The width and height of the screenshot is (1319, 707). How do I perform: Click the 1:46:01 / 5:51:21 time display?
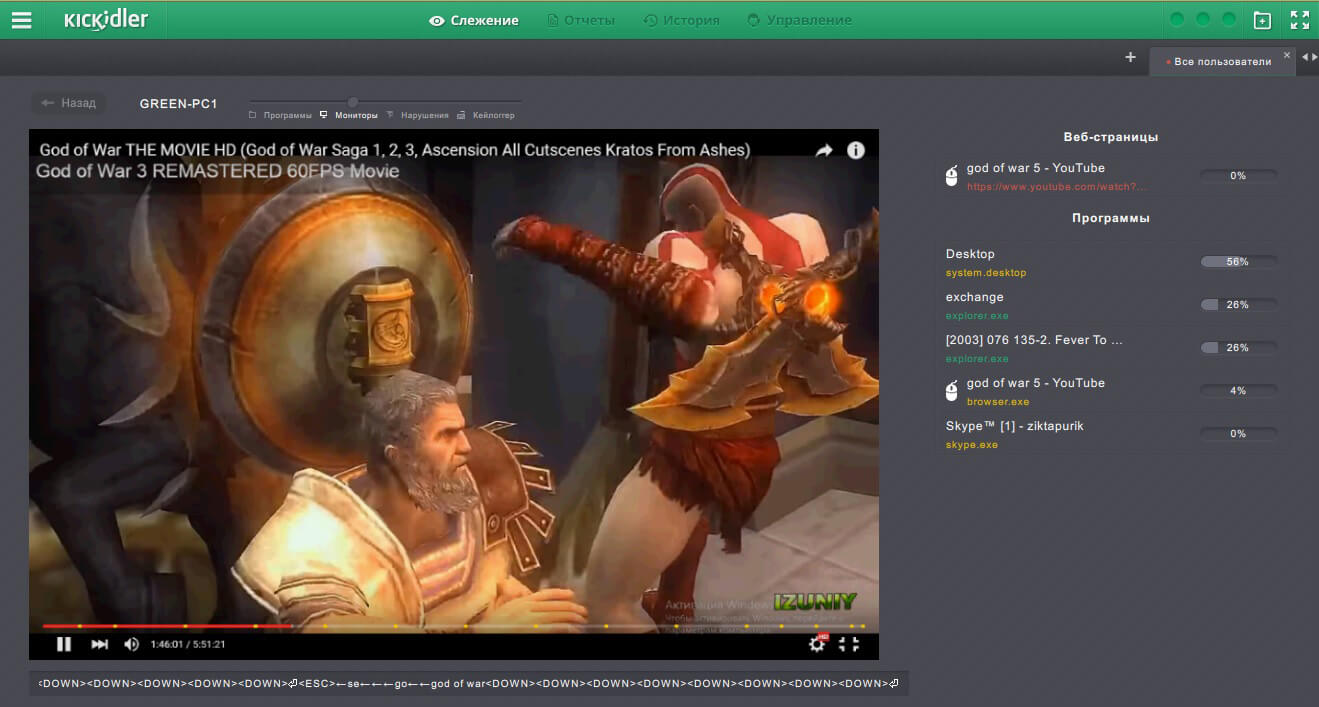(x=188, y=645)
